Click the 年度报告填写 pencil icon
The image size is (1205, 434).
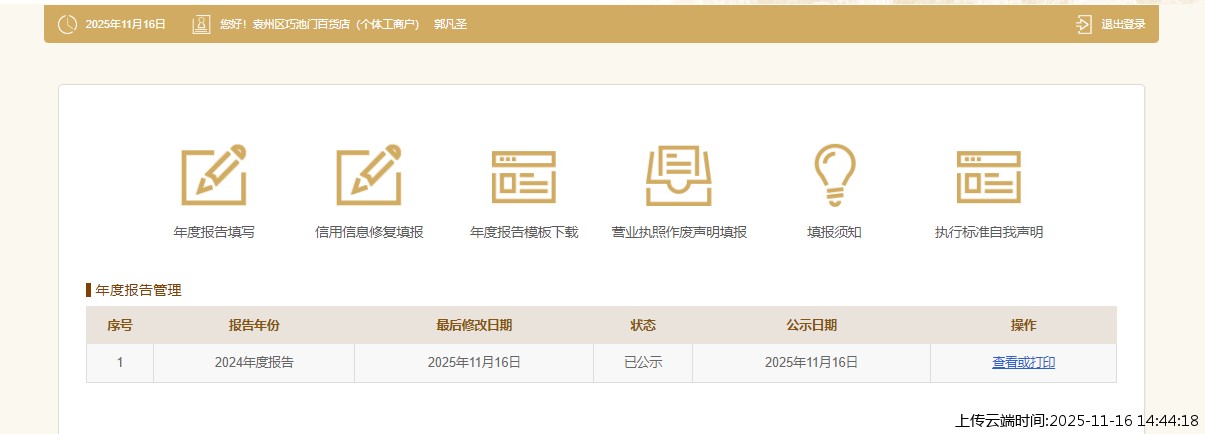click(x=214, y=175)
